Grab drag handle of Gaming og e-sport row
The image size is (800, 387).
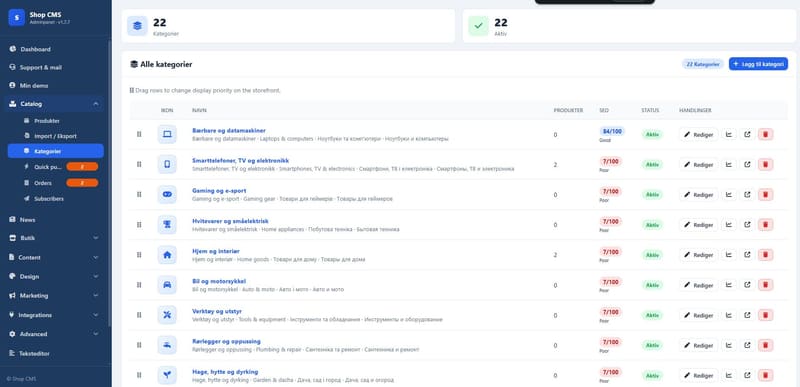139,194
